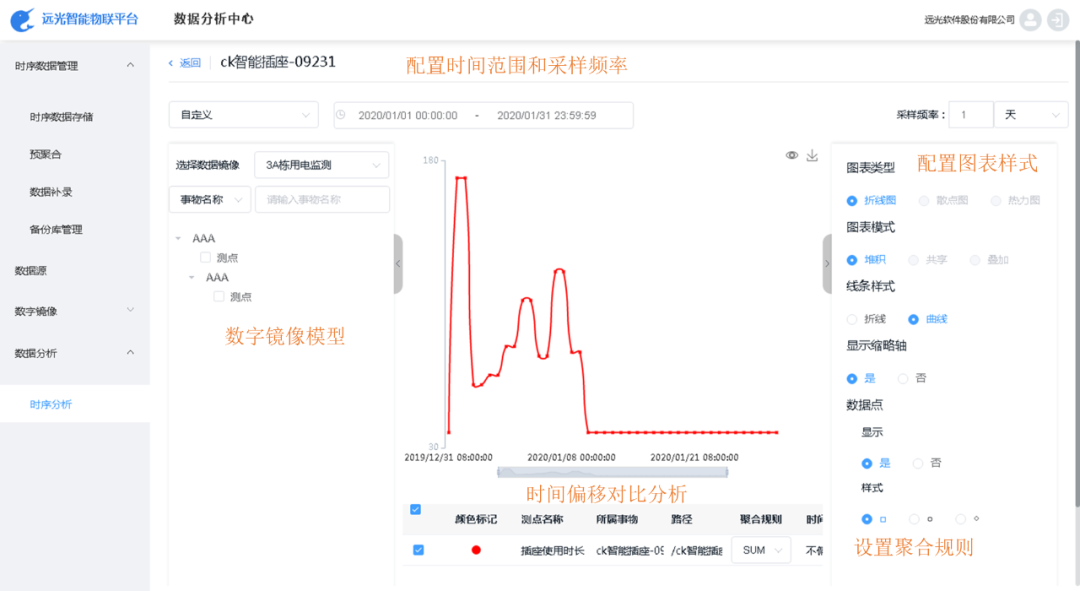Uncheck the 插座使用时长 row checkbox
The width and height of the screenshot is (1080, 591).
419,551
